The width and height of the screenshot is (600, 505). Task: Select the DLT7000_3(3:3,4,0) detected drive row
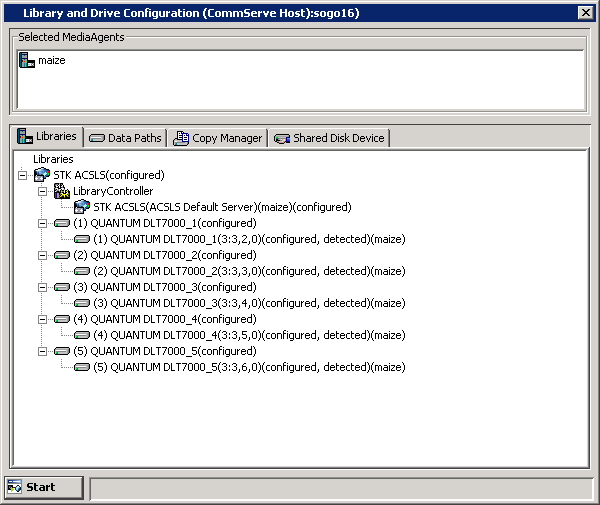pyautogui.click(x=249, y=303)
